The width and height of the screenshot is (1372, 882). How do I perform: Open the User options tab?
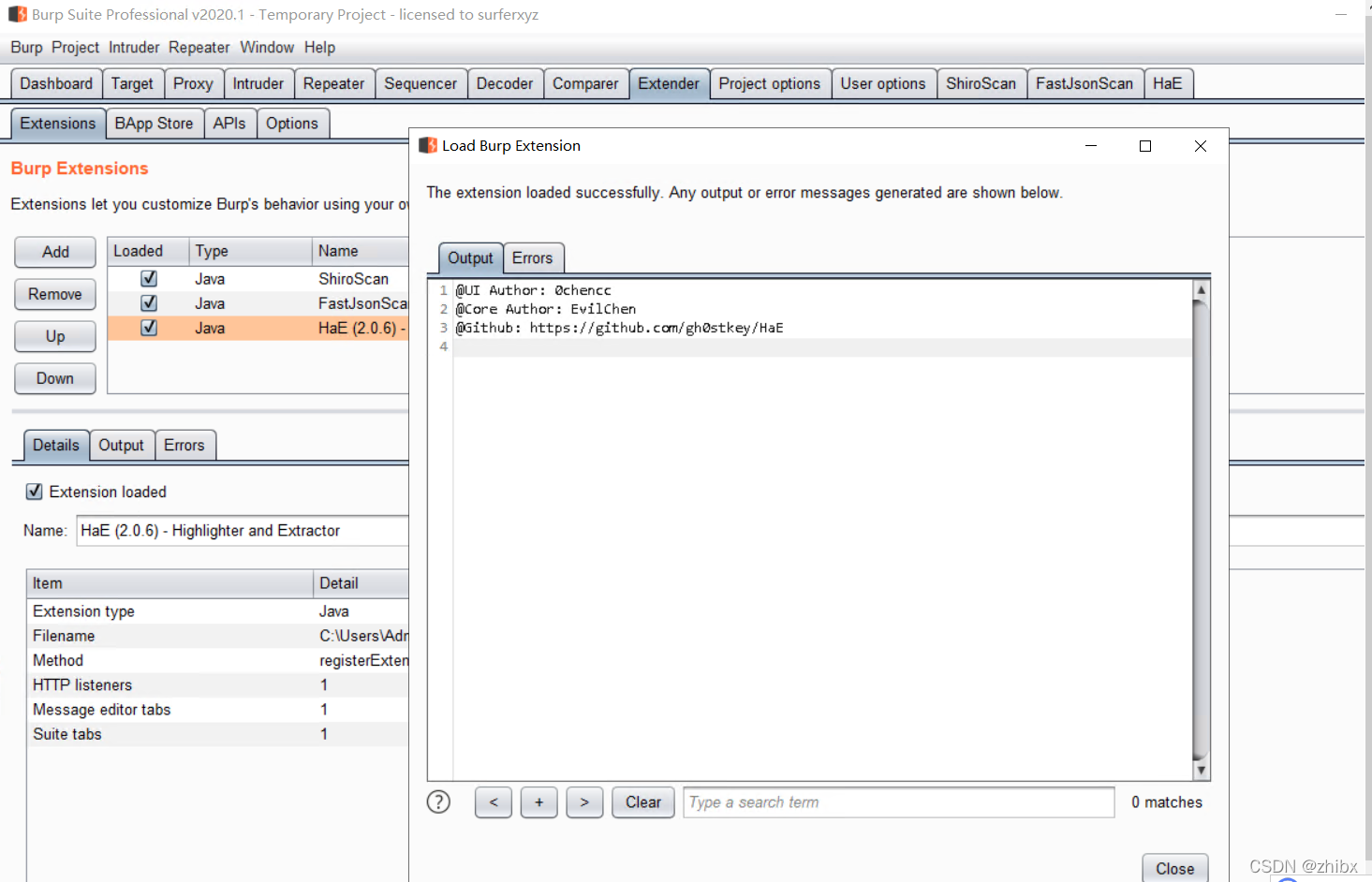(883, 83)
